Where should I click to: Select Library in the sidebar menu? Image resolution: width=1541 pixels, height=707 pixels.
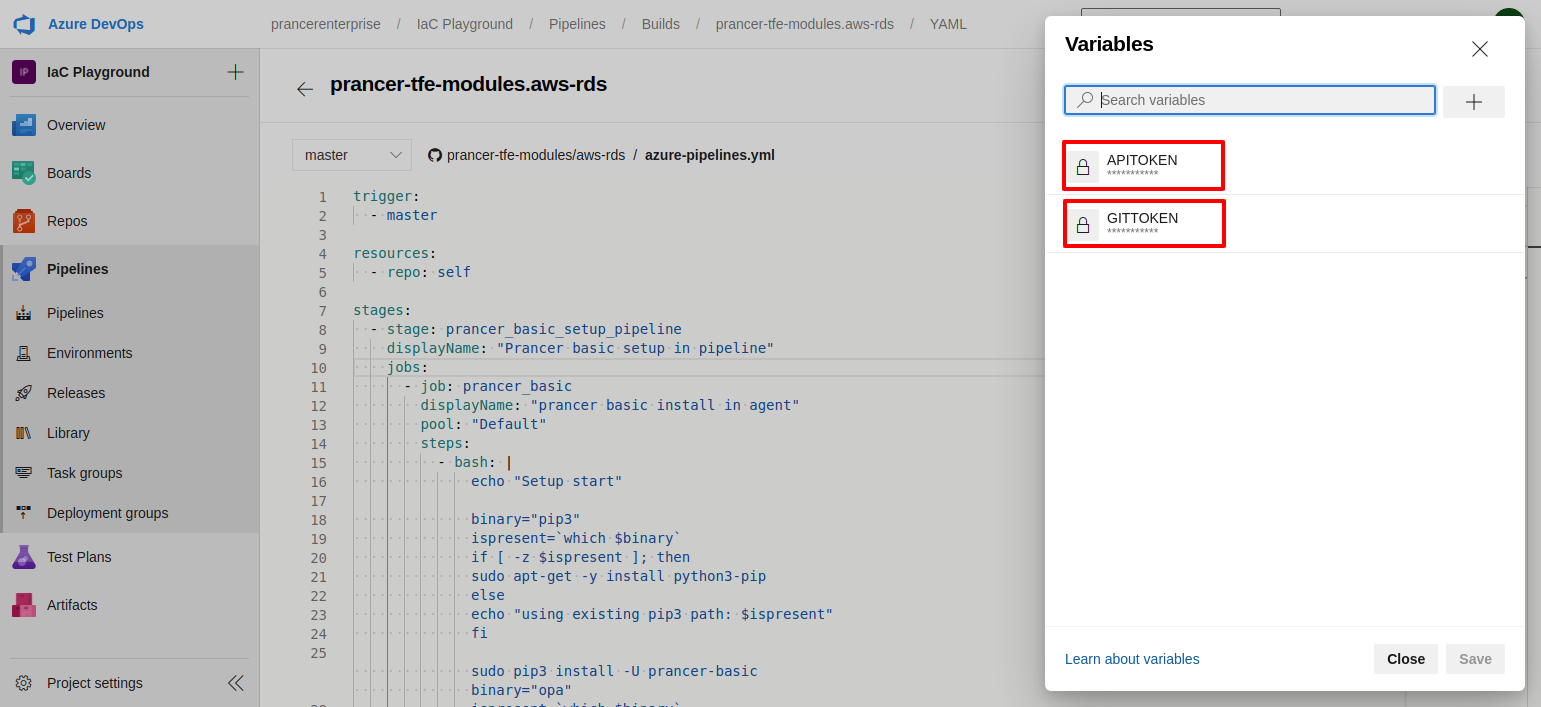[68, 433]
